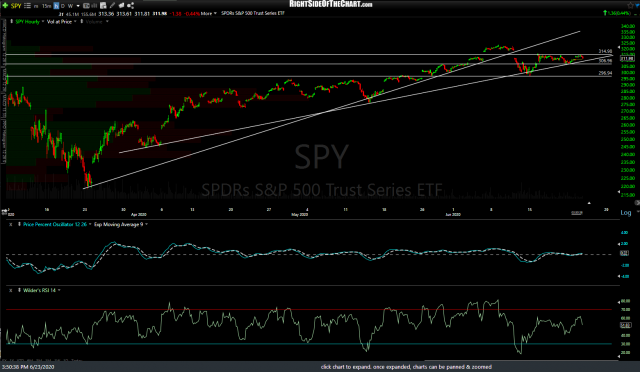Toggle the Log scale setting
The image size is (640, 372).
626,213
